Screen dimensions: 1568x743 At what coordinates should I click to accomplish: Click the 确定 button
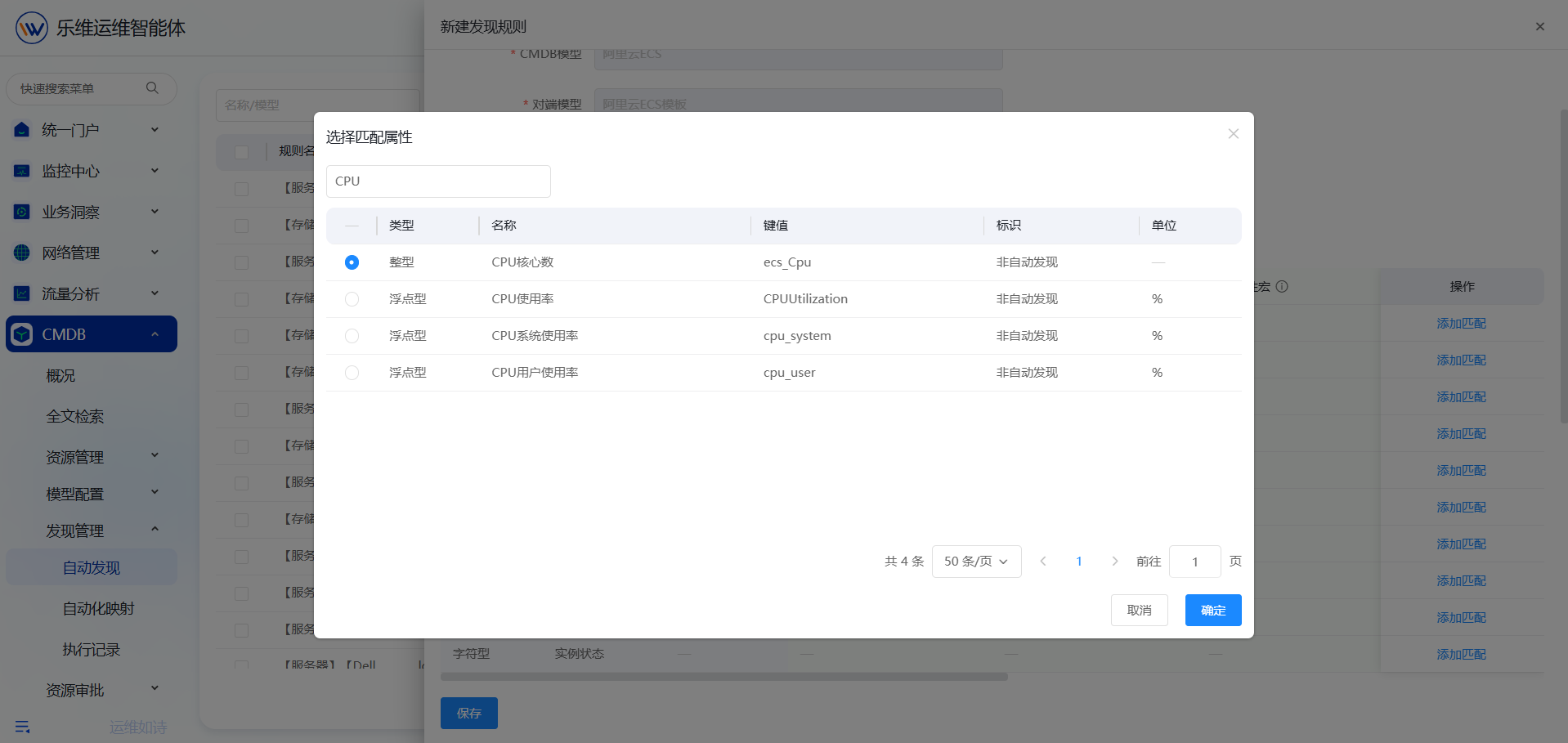tap(1213, 611)
